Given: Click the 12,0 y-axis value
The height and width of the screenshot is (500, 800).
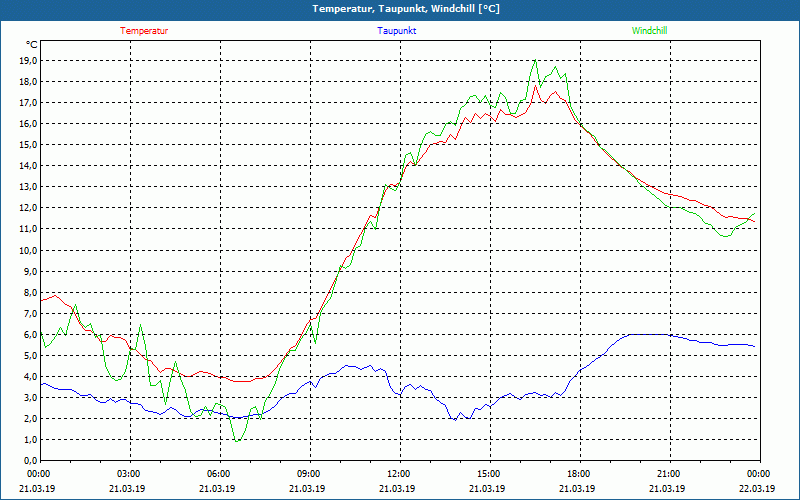Looking at the screenshot, I should pos(28,208).
